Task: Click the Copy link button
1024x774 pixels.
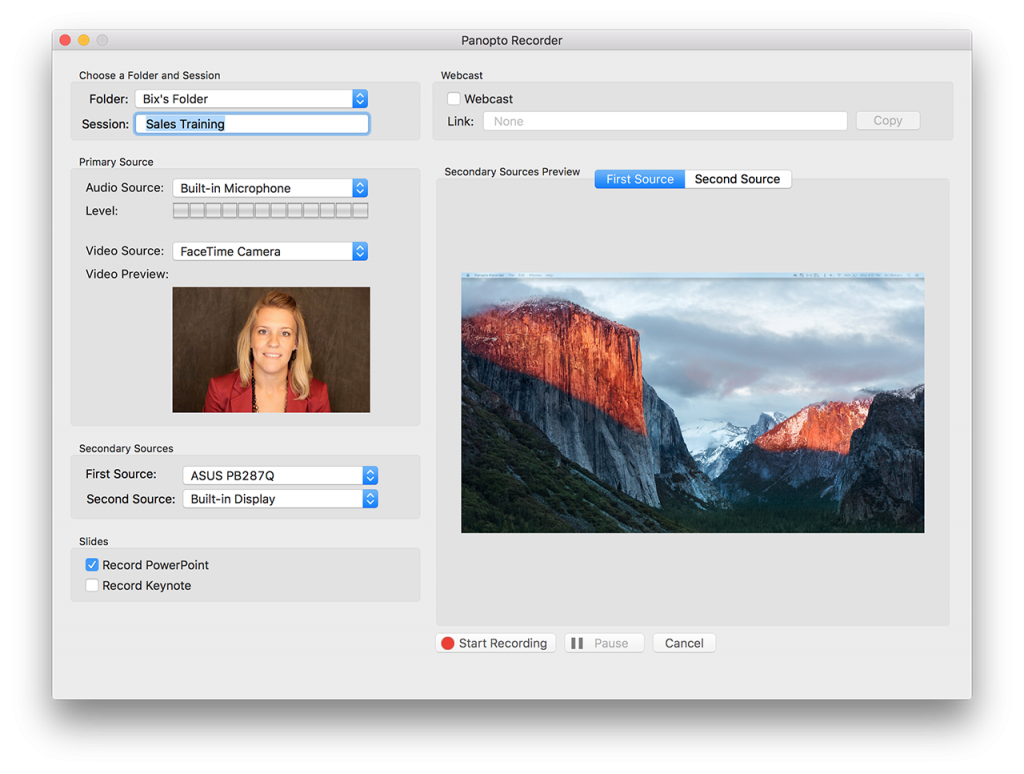Action: click(887, 121)
